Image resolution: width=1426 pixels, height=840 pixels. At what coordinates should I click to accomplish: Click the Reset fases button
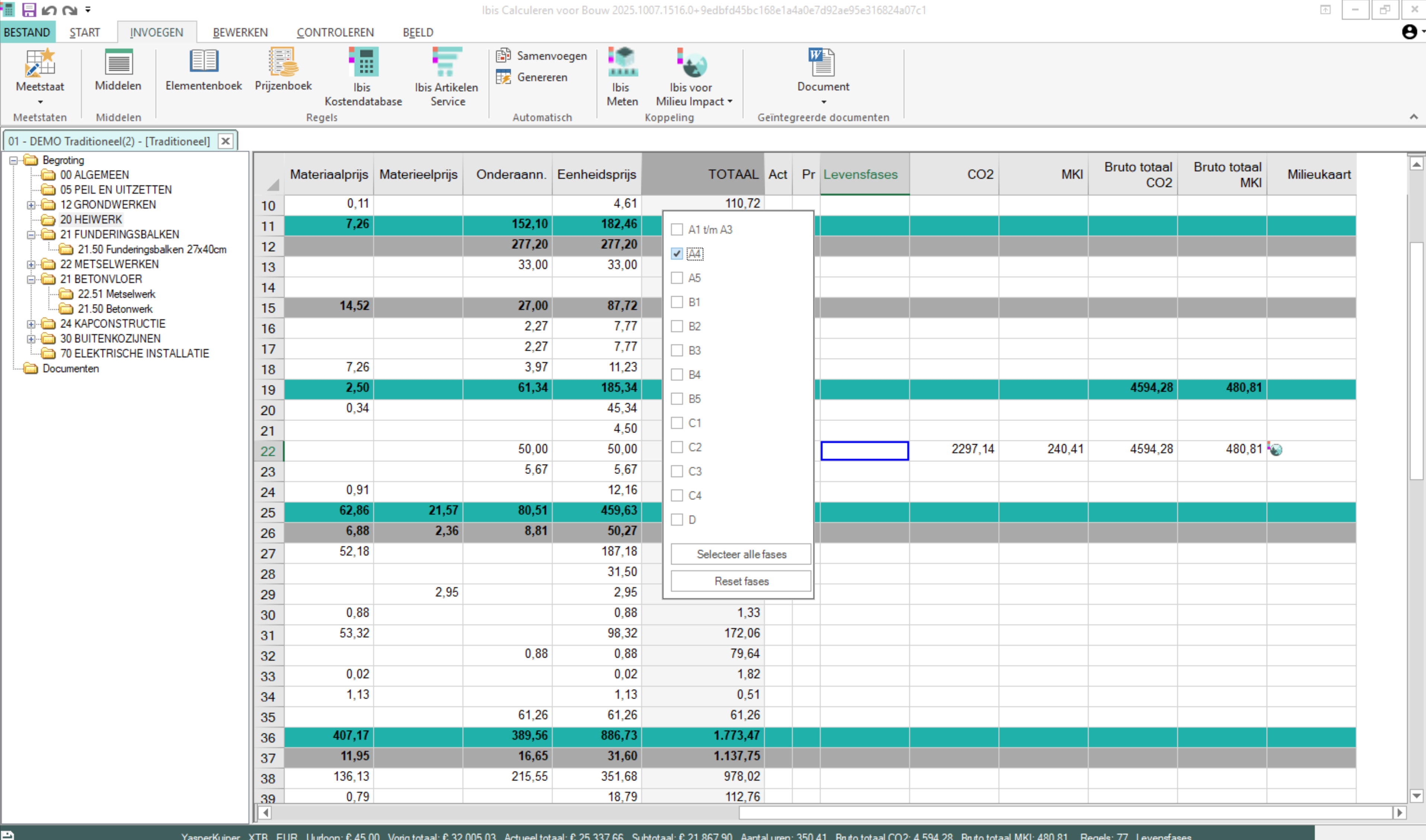coord(741,581)
